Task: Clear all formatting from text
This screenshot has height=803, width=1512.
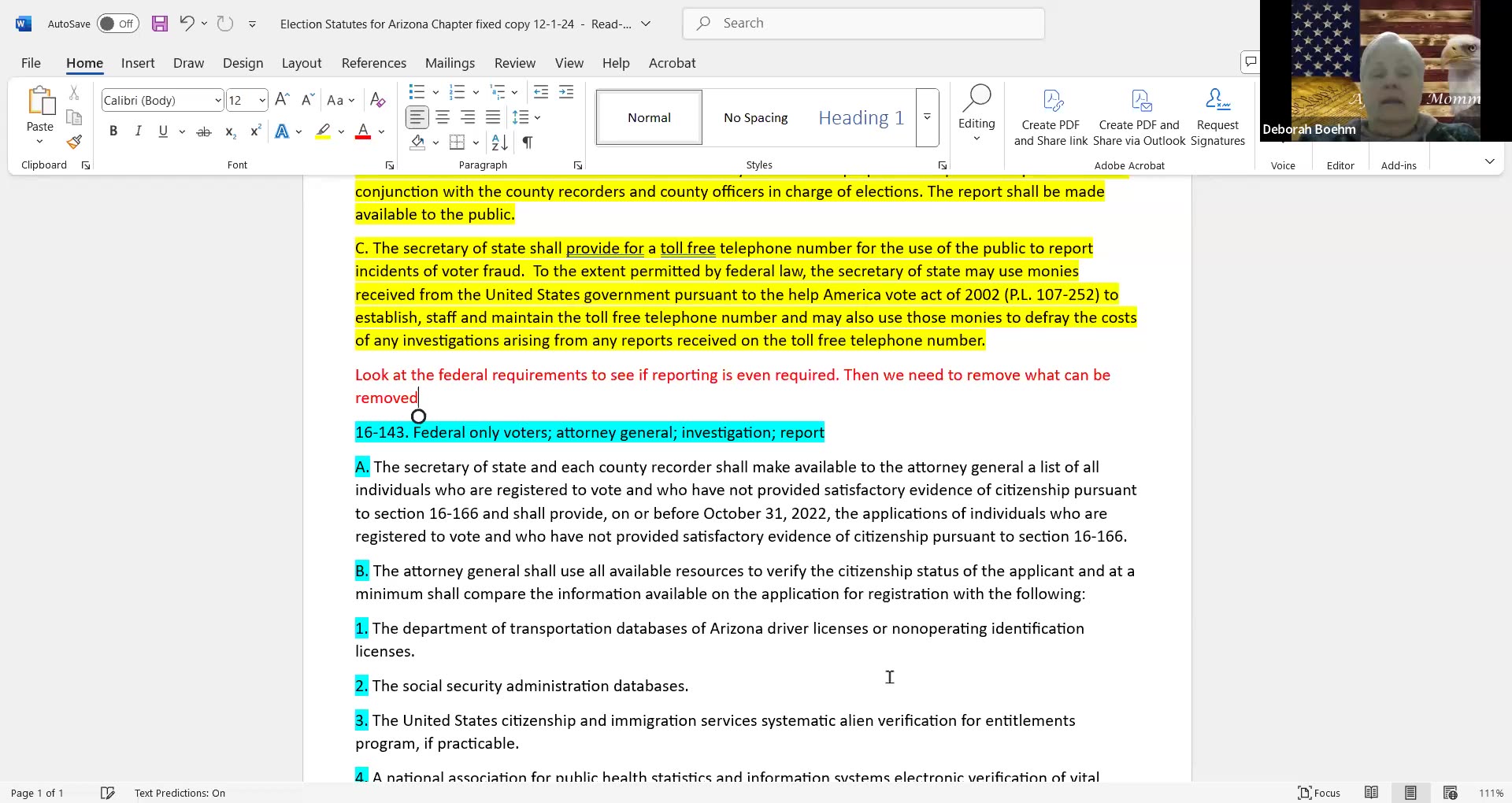Action: coord(377,100)
